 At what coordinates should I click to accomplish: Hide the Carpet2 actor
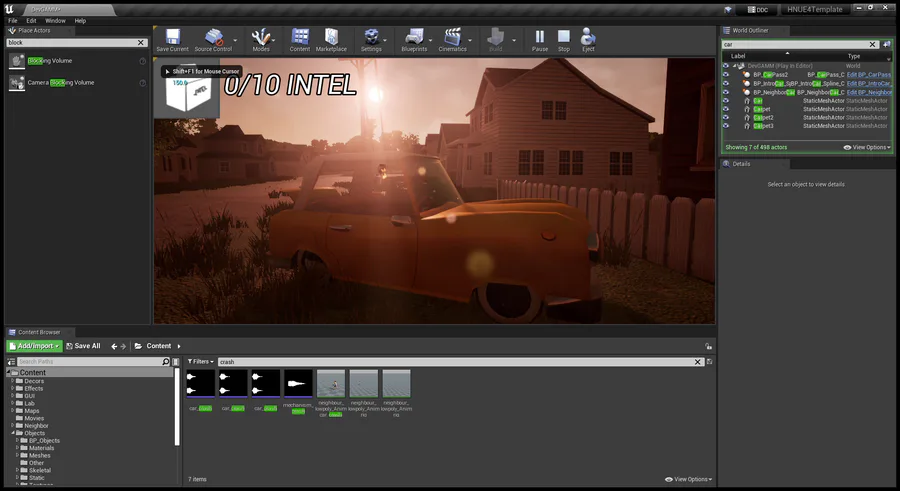click(x=726, y=117)
